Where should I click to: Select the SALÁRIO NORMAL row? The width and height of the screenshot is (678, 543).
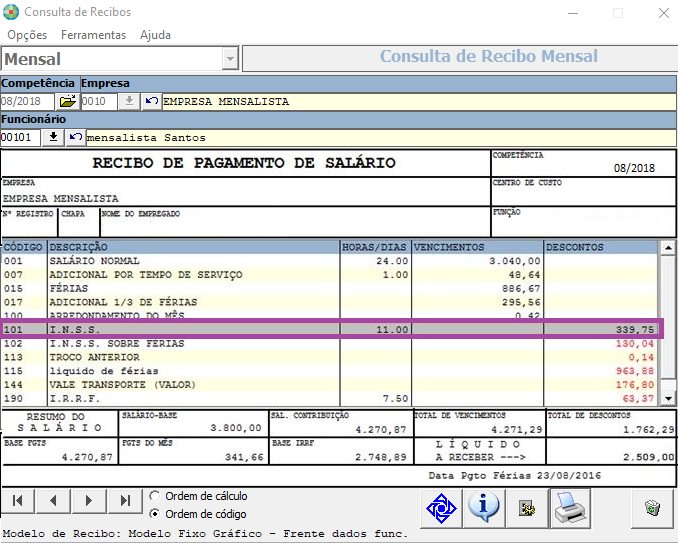click(x=330, y=261)
